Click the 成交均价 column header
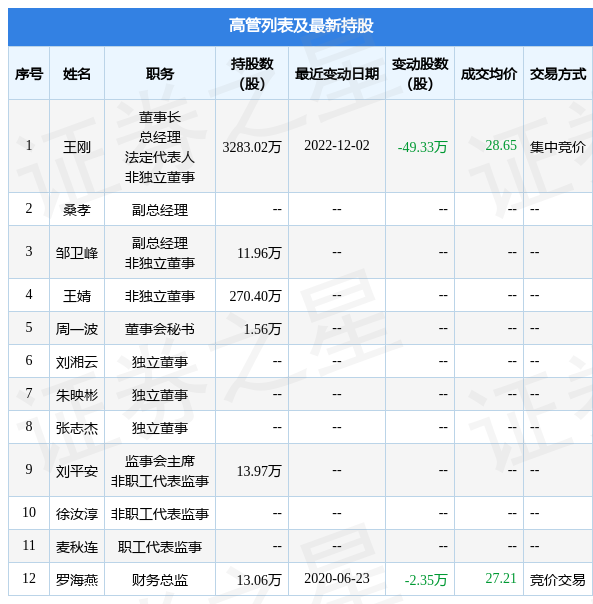Viewport: 593px width, 604px height. 489,74
